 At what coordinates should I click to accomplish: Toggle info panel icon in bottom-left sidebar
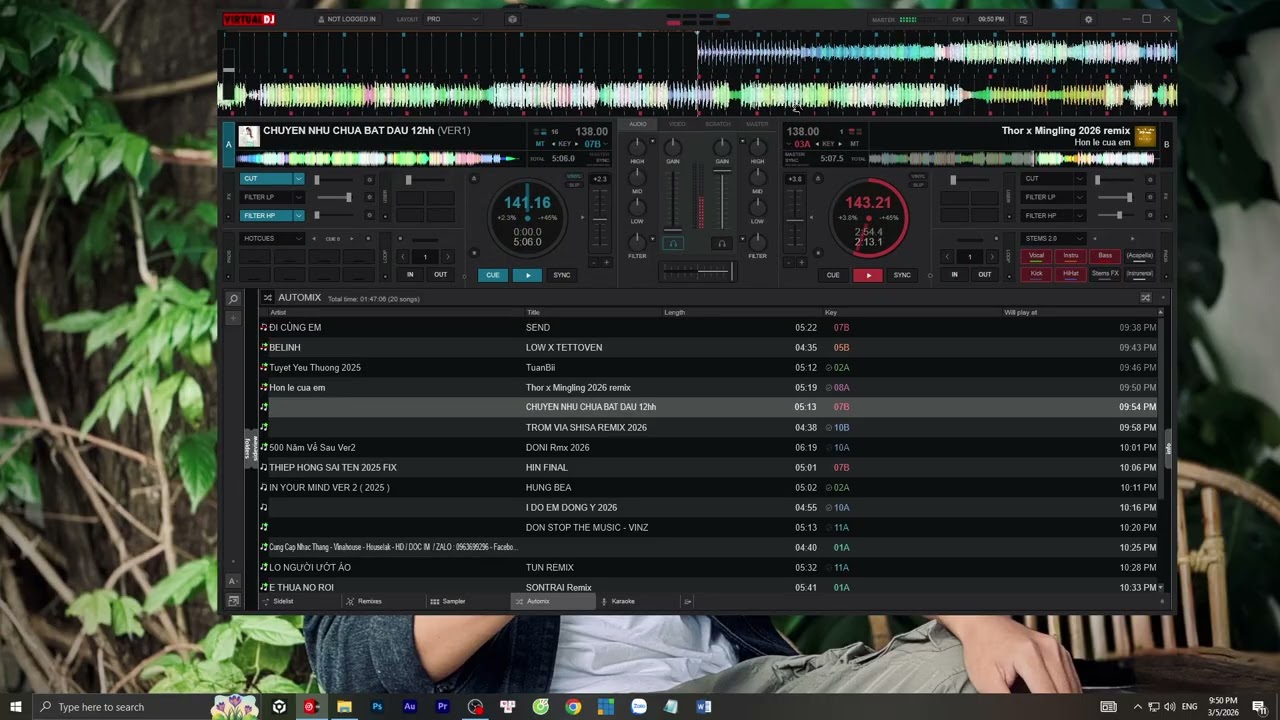coord(233,601)
